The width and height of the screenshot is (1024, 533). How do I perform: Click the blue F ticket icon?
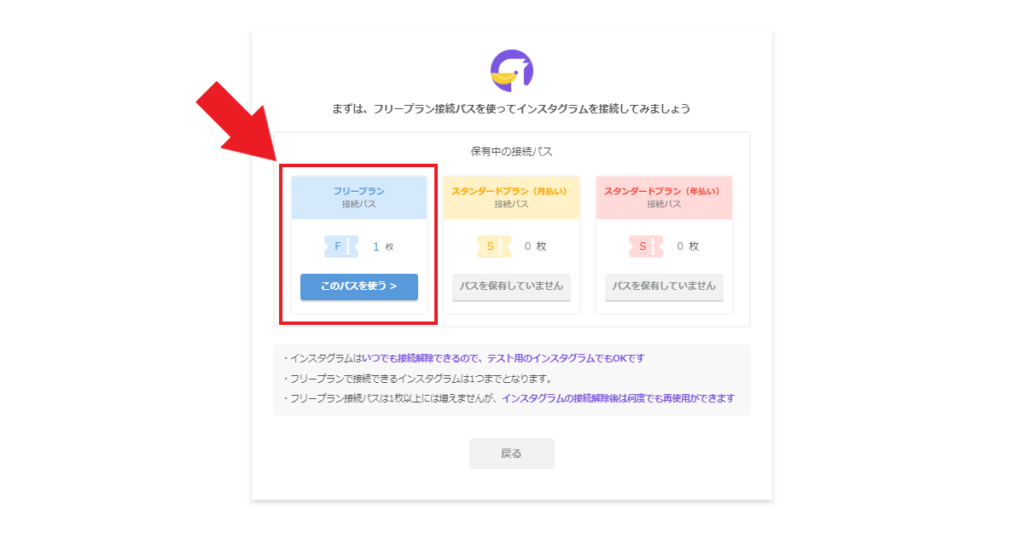(x=341, y=246)
